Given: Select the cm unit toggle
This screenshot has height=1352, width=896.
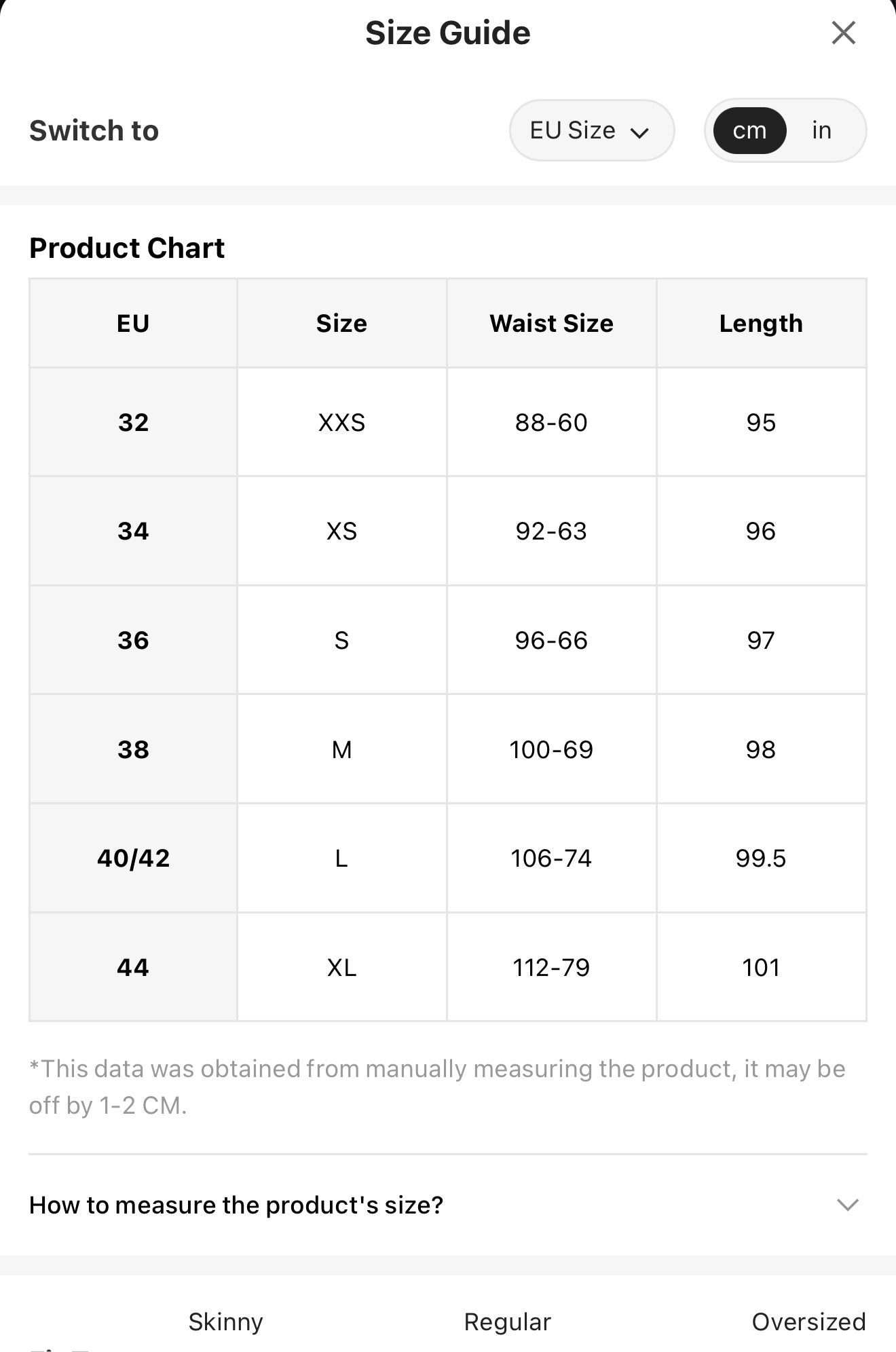Looking at the screenshot, I should [x=749, y=130].
